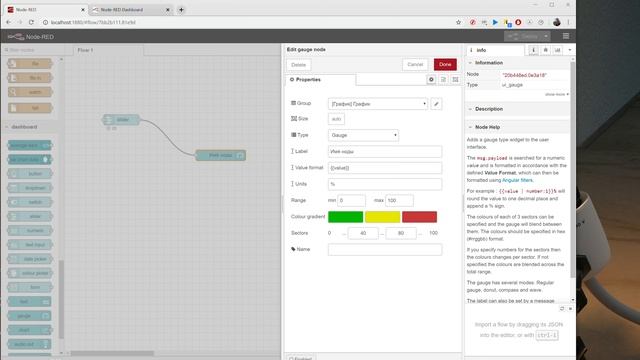This screenshot has width=640, height=360.
Task: Bookmark page with star icon
Action: (x=458, y=22)
